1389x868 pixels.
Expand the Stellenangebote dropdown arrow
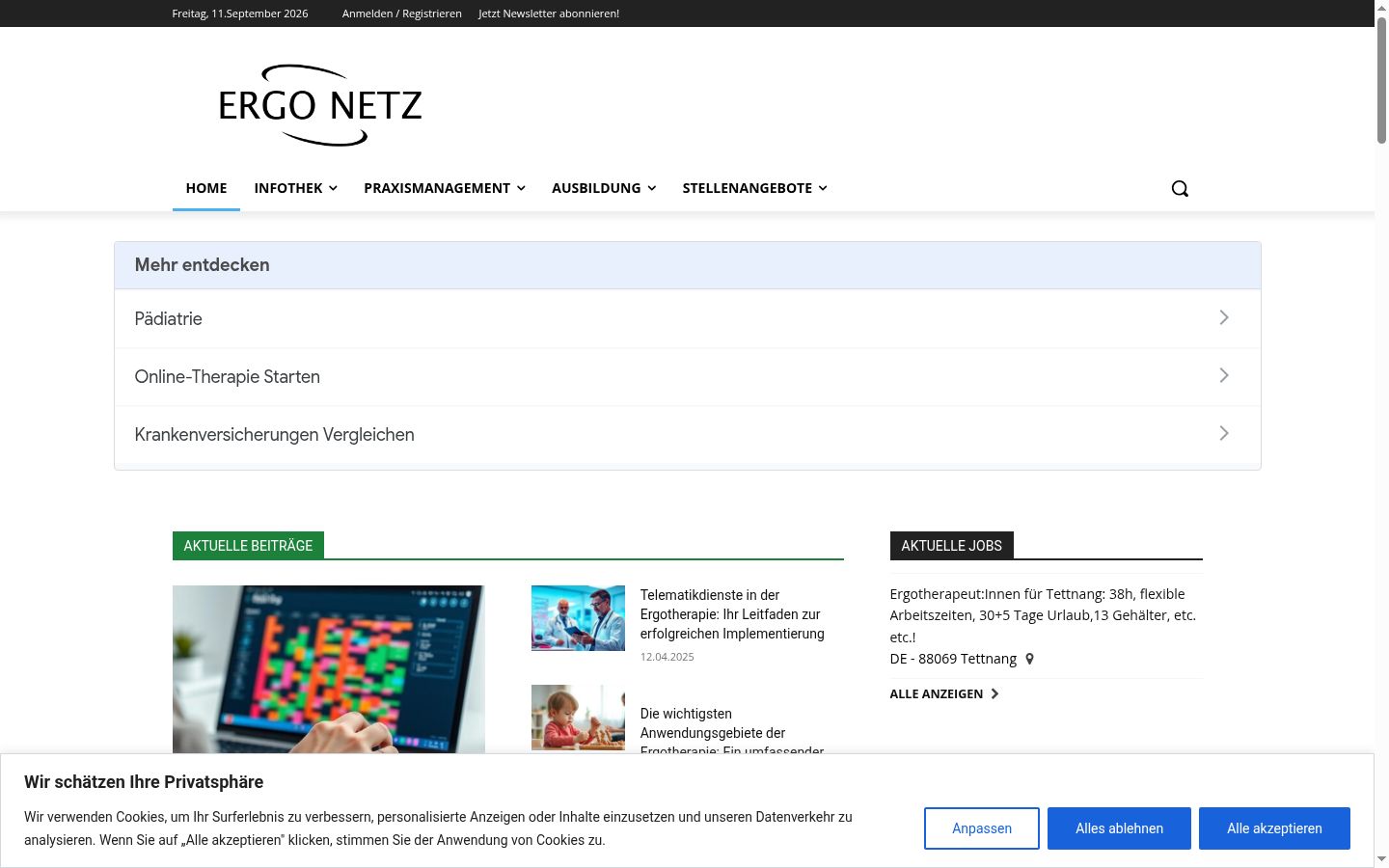(x=823, y=188)
